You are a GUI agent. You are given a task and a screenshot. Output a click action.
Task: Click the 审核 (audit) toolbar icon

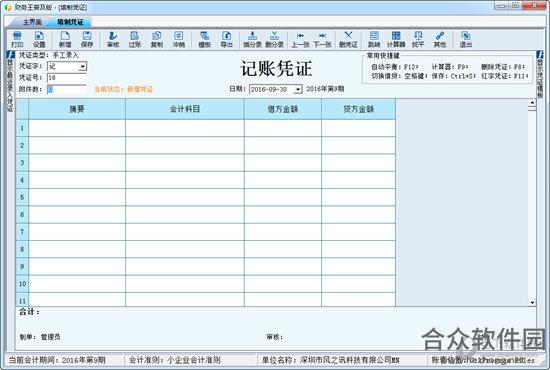pos(113,39)
